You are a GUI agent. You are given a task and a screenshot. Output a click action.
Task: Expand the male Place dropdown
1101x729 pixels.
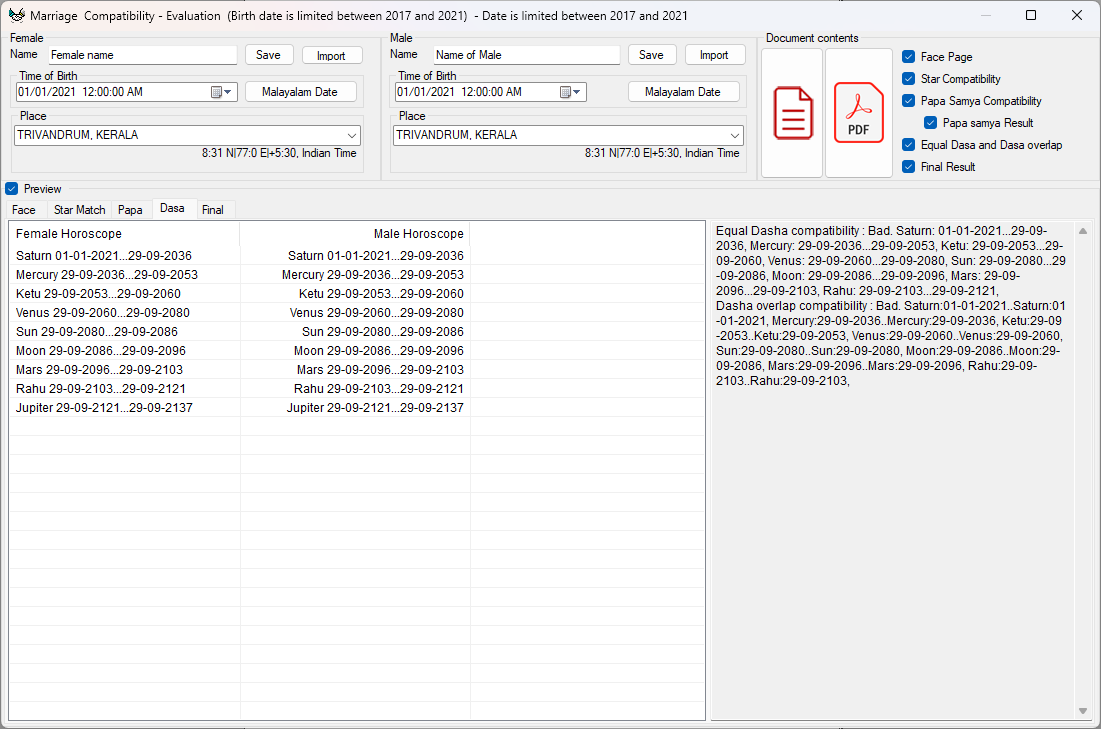point(735,135)
